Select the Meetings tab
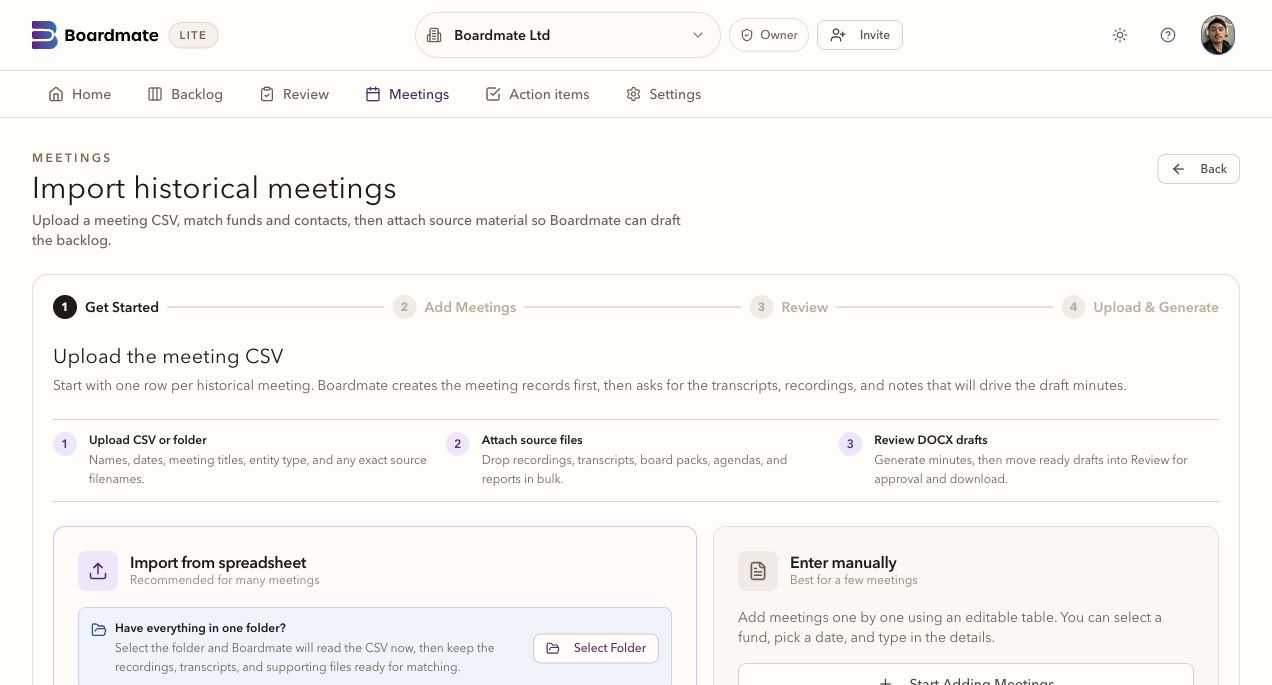Image resolution: width=1272 pixels, height=685 pixels. pyautogui.click(x=407, y=94)
